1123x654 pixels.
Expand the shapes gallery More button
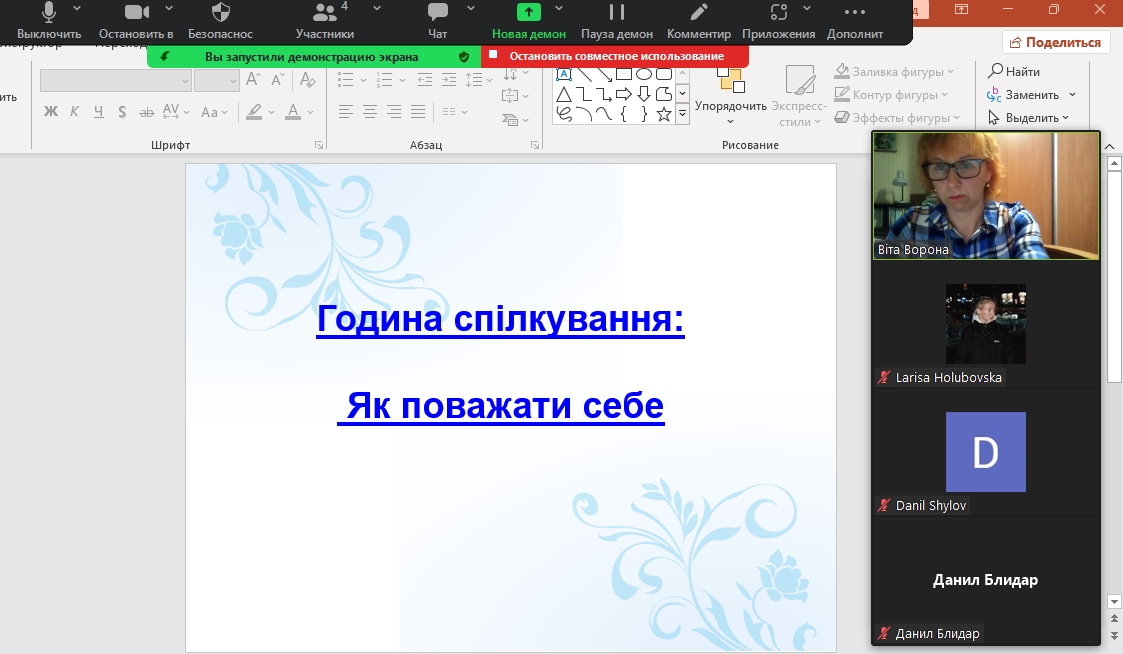(683, 112)
